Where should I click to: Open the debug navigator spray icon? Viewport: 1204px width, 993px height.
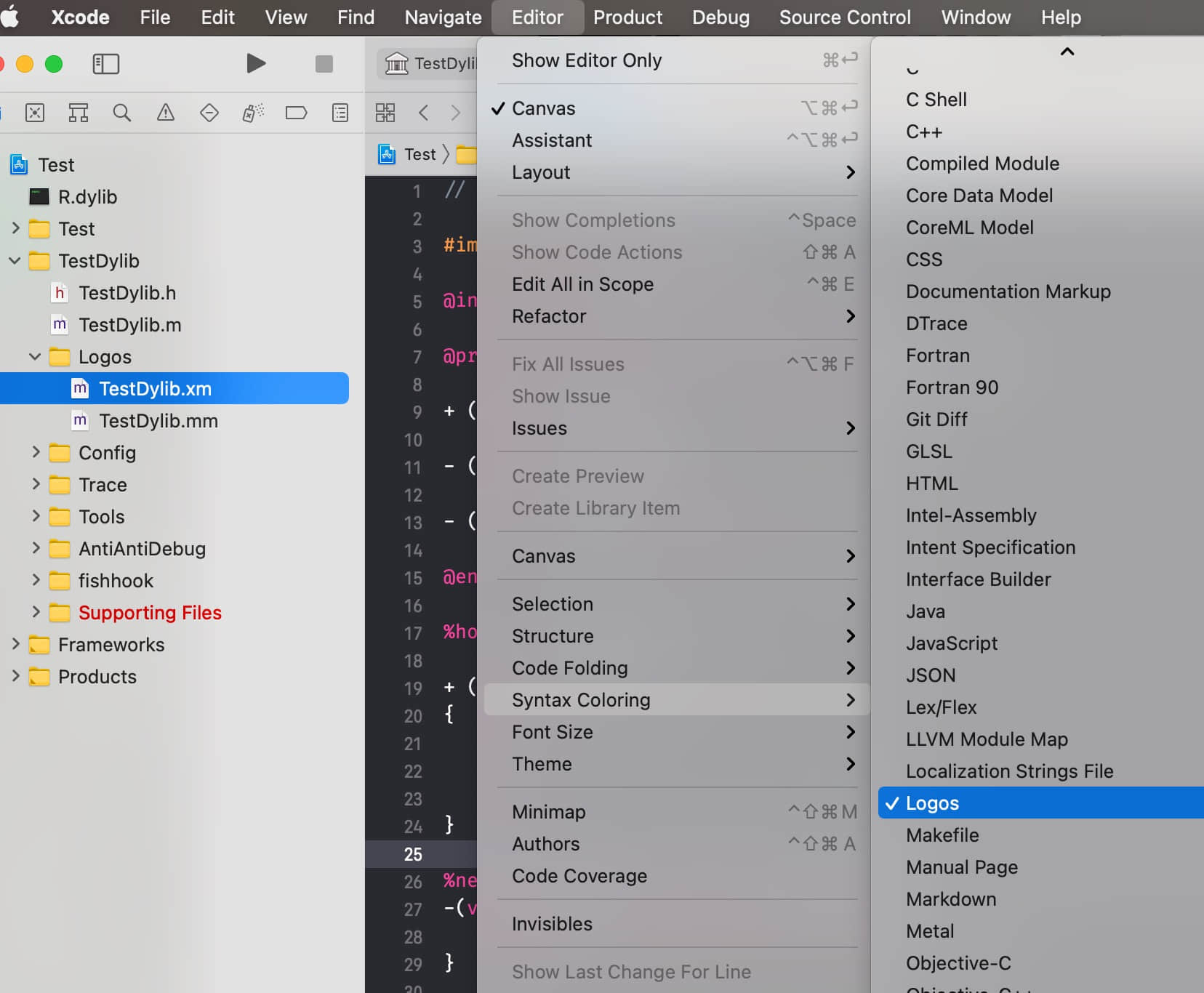[253, 113]
